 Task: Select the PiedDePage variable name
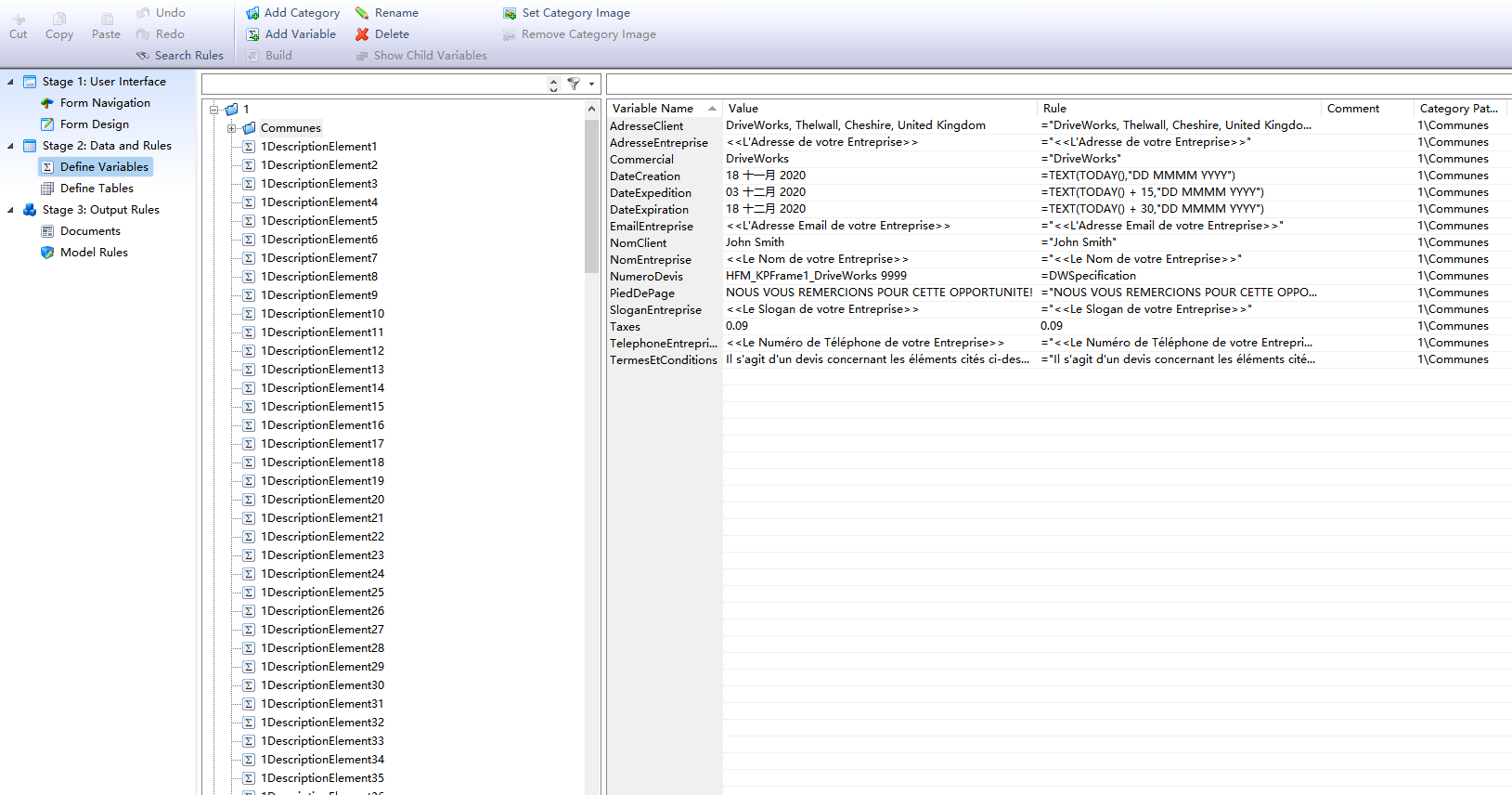click(x=642, y=293)
